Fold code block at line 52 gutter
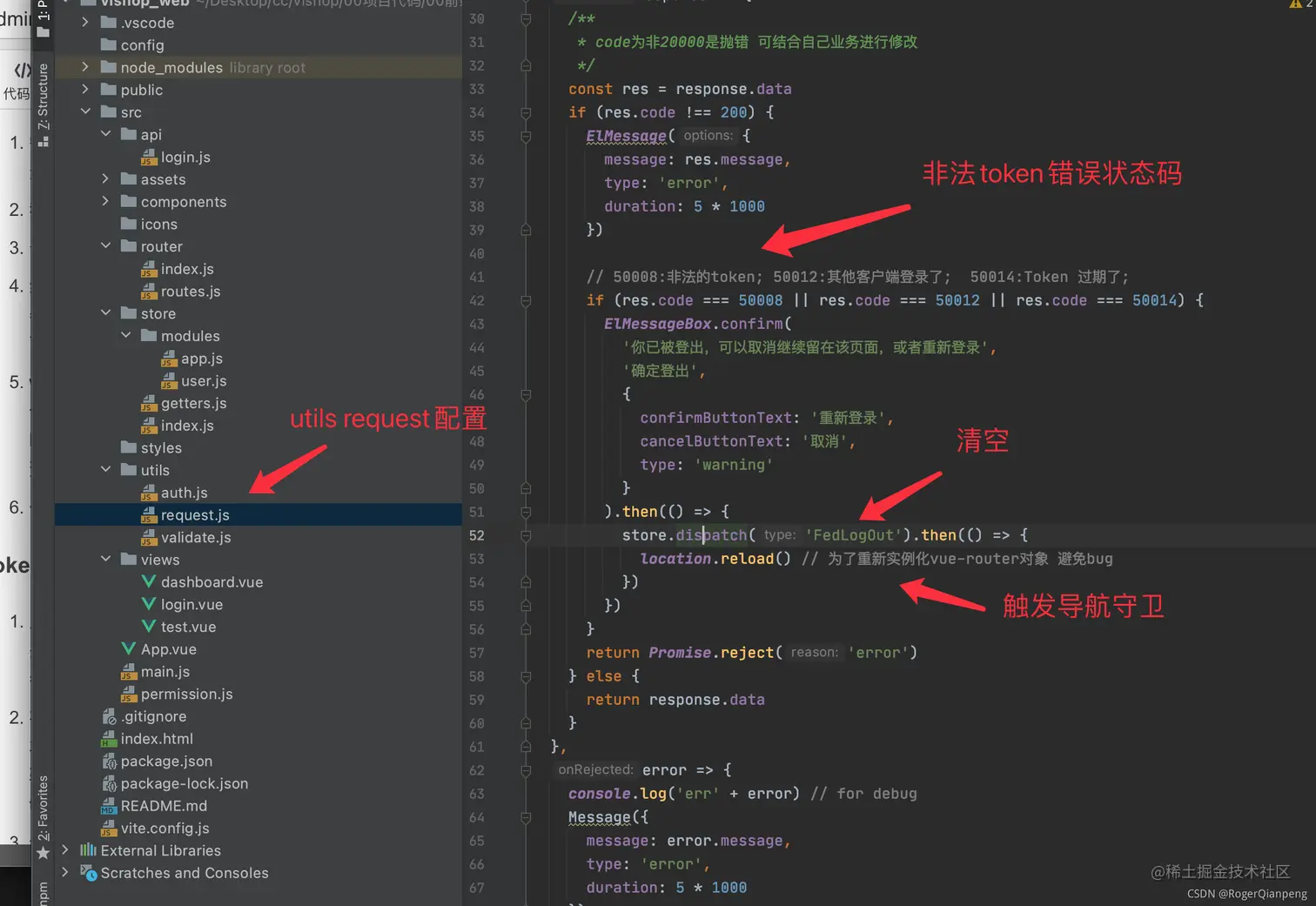The width and height of the screenshot is (1316, 906). [526, 535]
